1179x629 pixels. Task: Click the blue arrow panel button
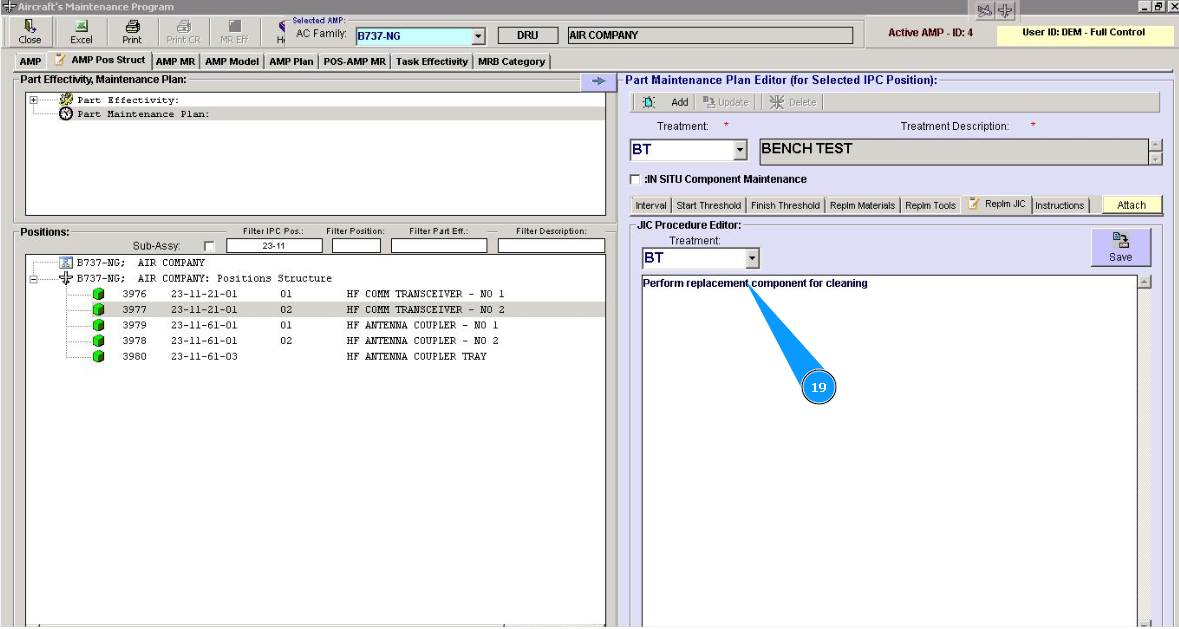tap(598, 81)
